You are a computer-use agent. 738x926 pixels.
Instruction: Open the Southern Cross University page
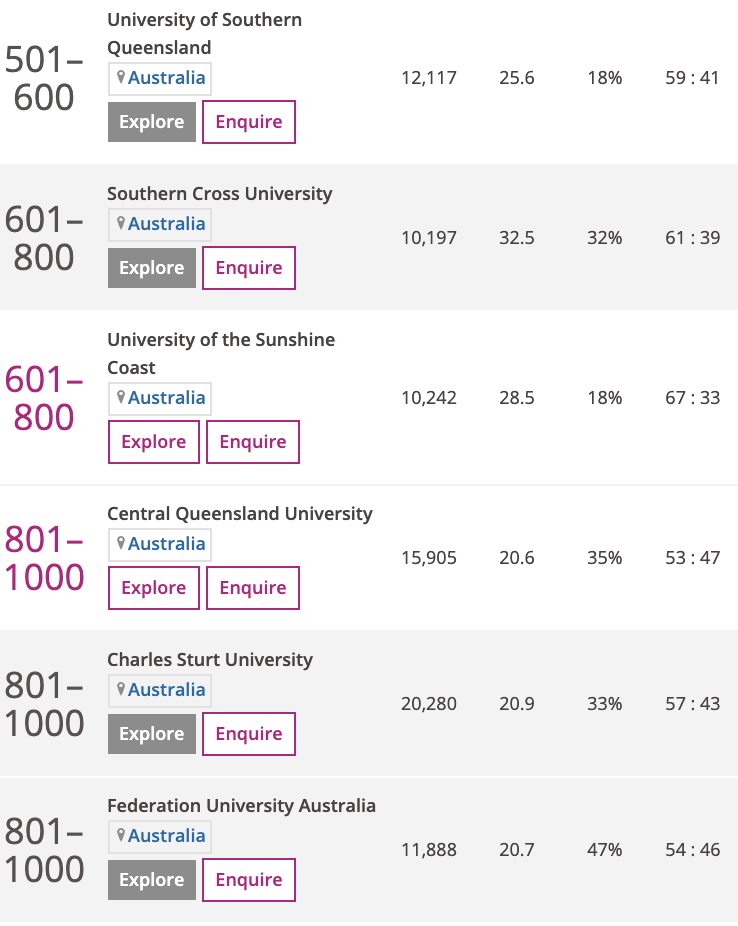point(219,194)
